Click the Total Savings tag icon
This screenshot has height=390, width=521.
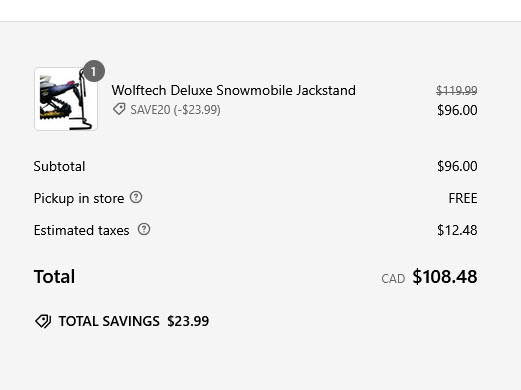(43, 321)
